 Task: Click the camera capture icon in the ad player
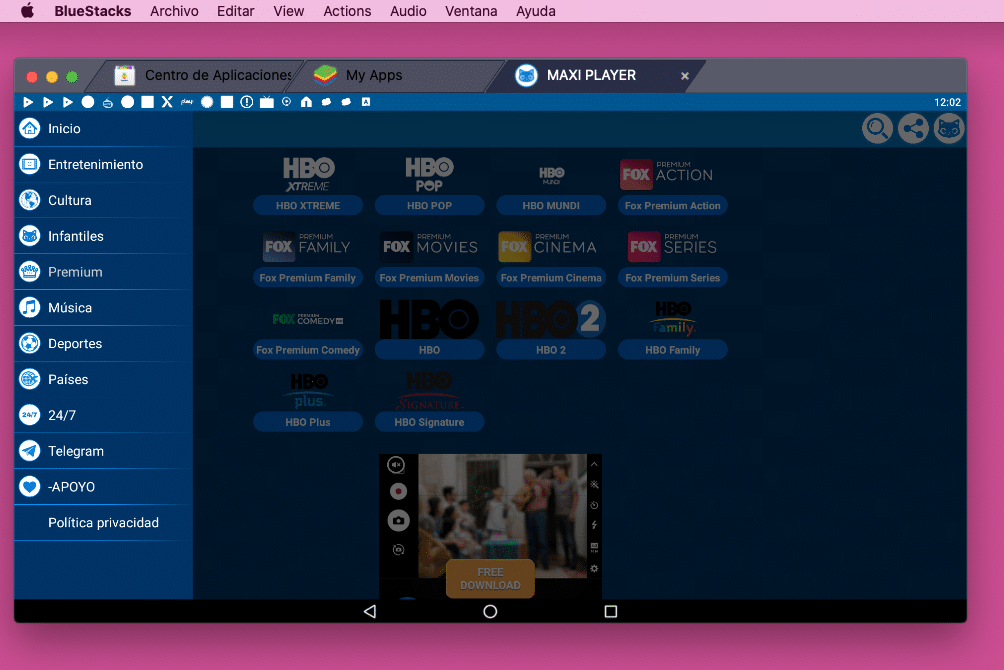(x=398, y=520)
